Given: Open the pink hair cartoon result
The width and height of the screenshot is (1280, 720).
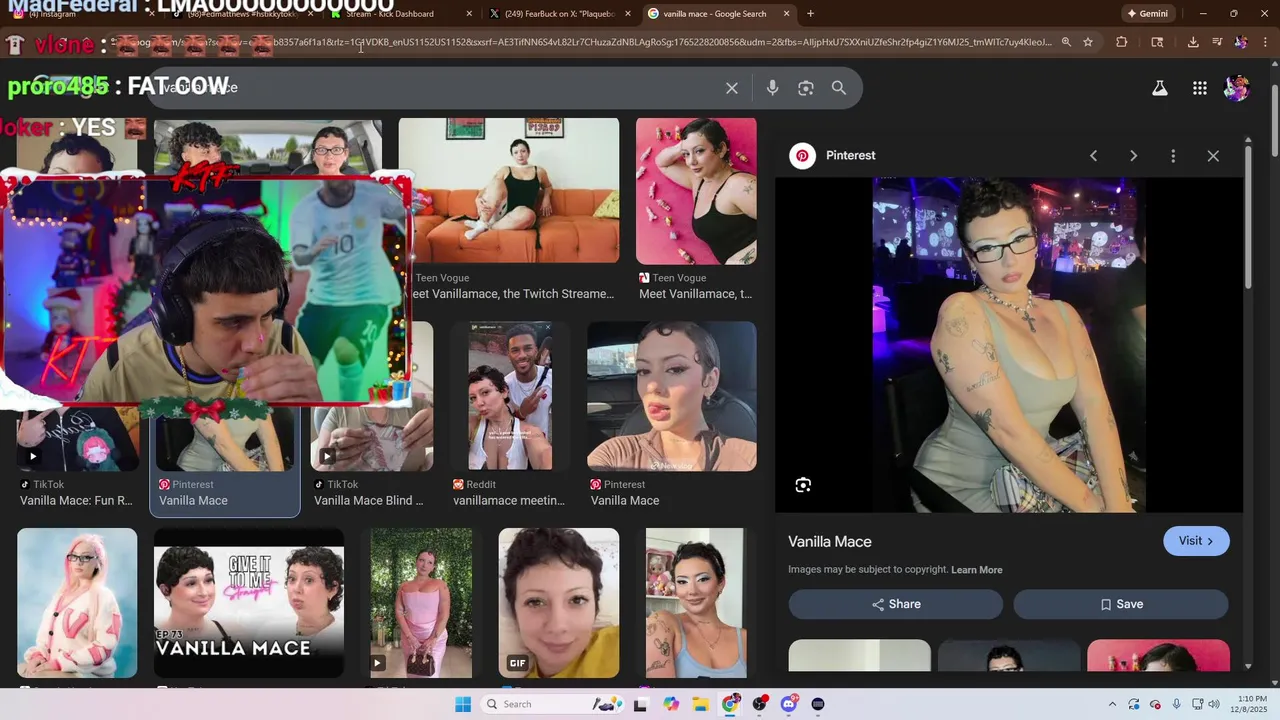Looking at the screenshot, I should pyautogui.click(x=77, y=603).
